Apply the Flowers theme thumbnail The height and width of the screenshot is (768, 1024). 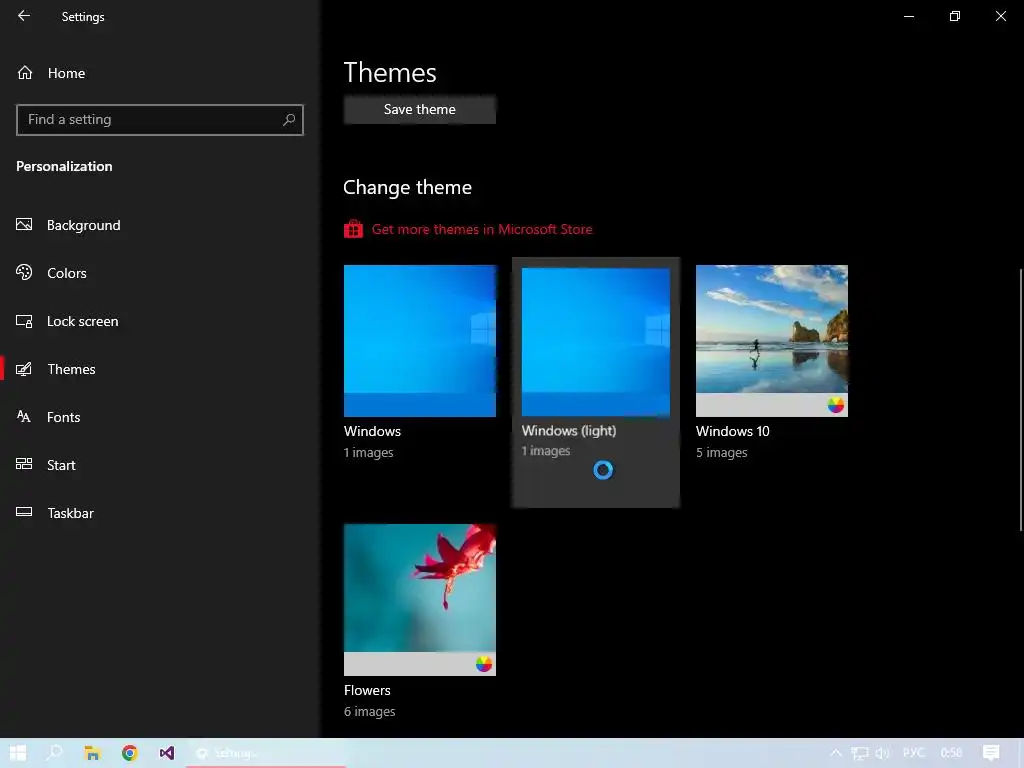tap(420, 600)
